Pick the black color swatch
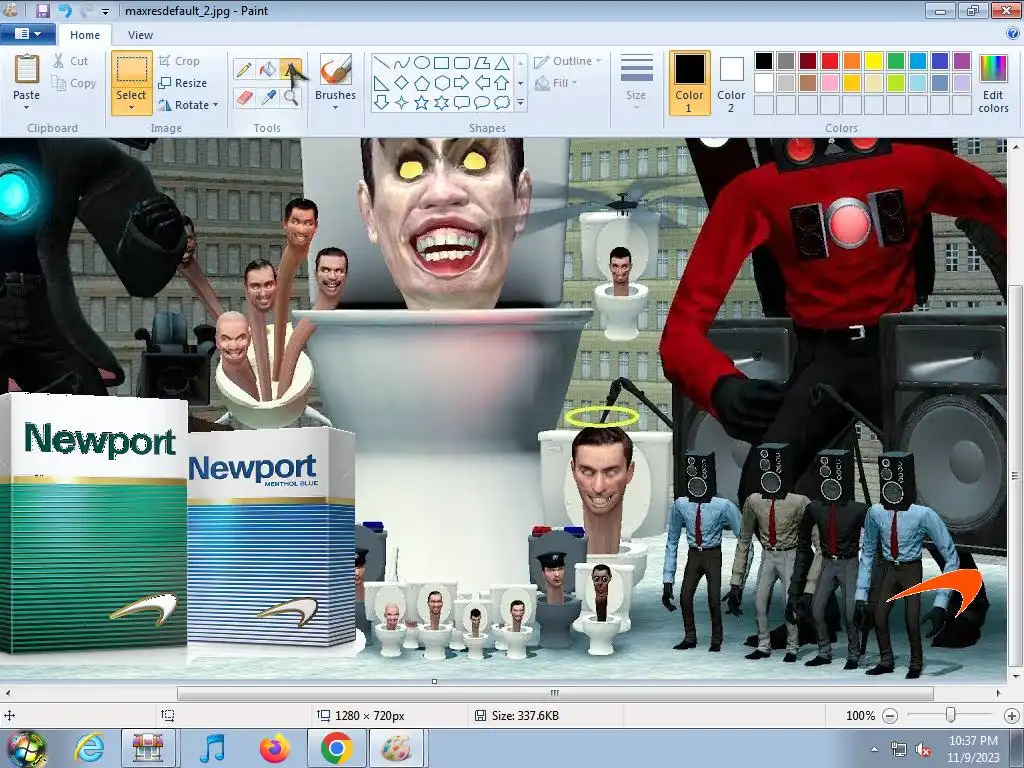1024x768 pixels. point(764,61)
